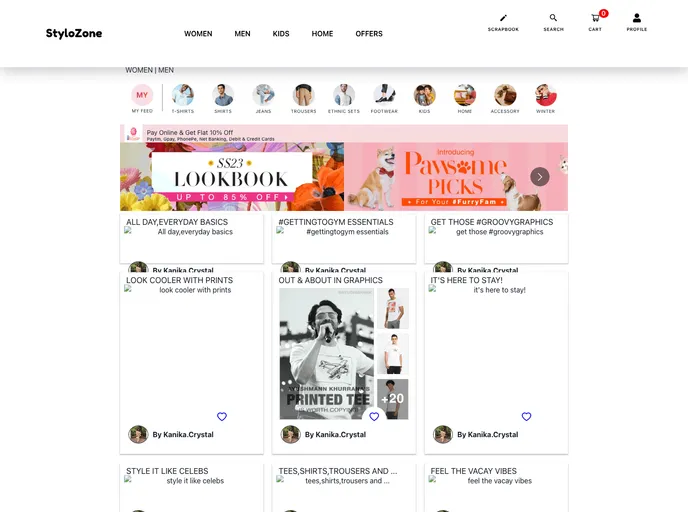This screenshot has height=512, width=688.
Task: Choose the Jeans category icon
Action: [x=263, y=95]
